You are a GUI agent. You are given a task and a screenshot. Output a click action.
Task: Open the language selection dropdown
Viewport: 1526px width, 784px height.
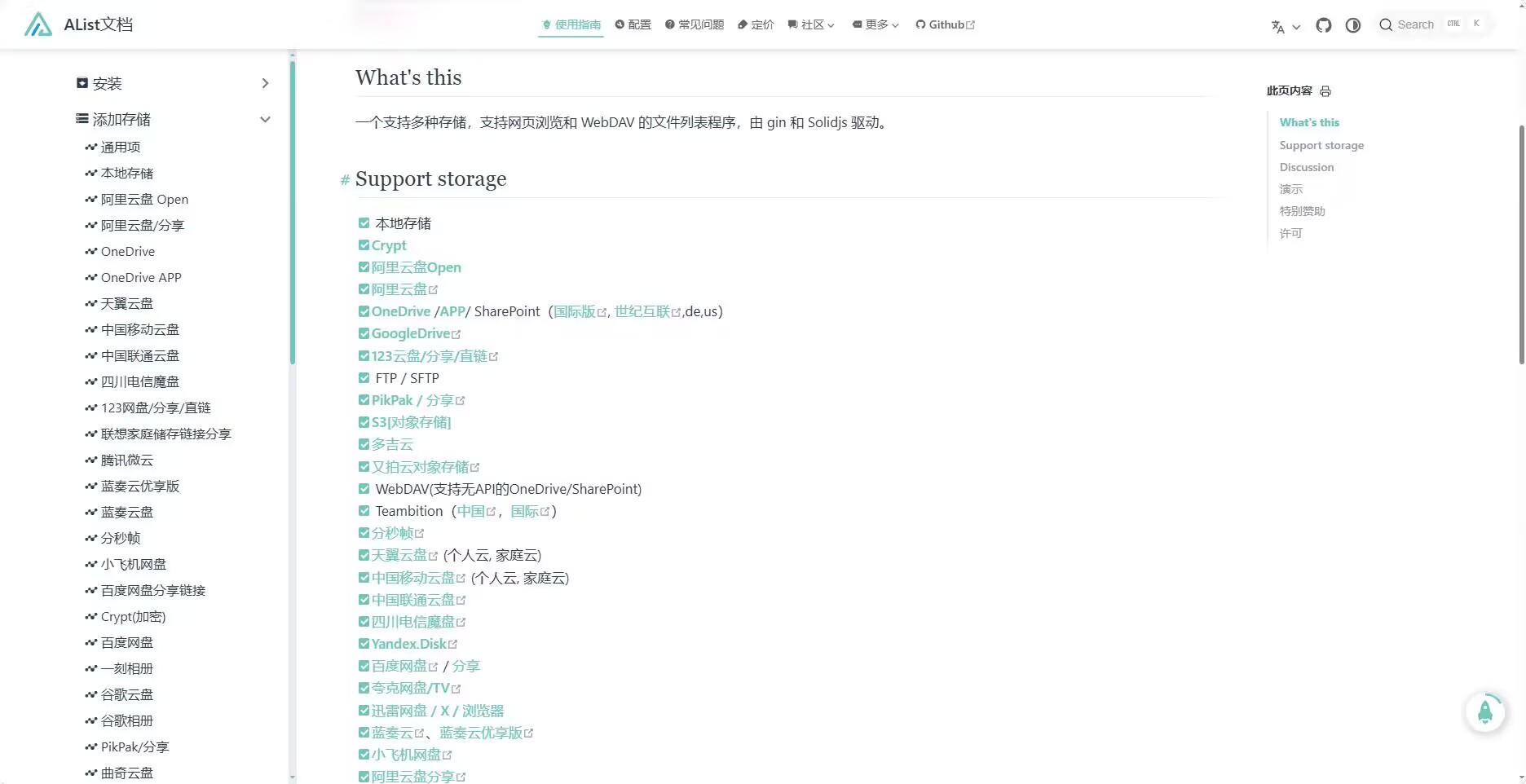[1286, 26]
